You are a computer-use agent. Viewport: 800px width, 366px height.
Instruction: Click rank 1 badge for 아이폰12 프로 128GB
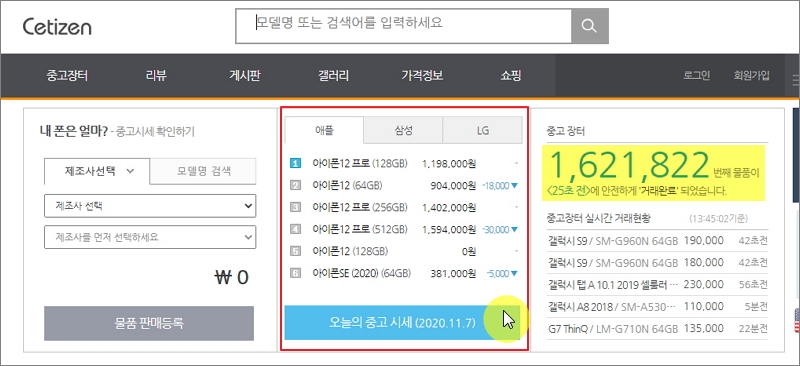coord(295,163)
